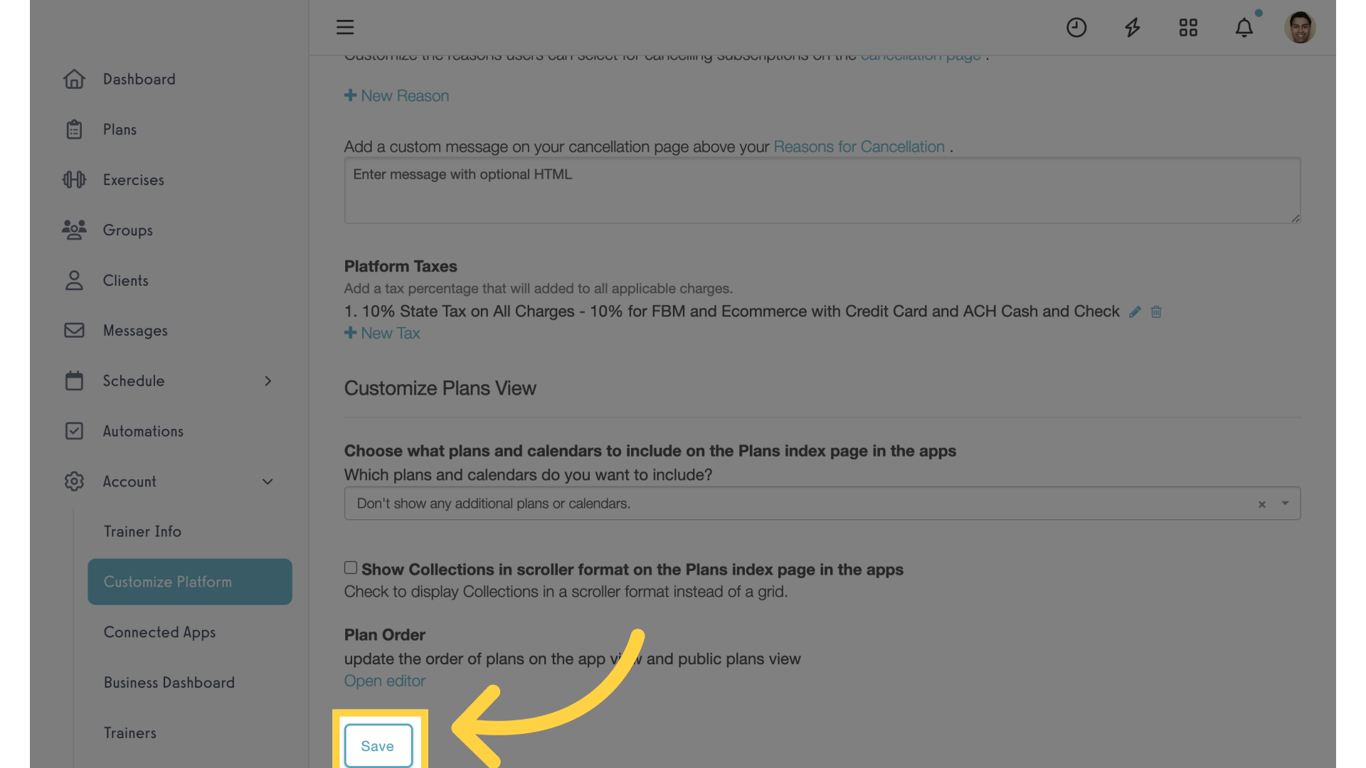1366x768 pixels.
Task: Open Exercises from the sidebar
Action: click(133, 180)
